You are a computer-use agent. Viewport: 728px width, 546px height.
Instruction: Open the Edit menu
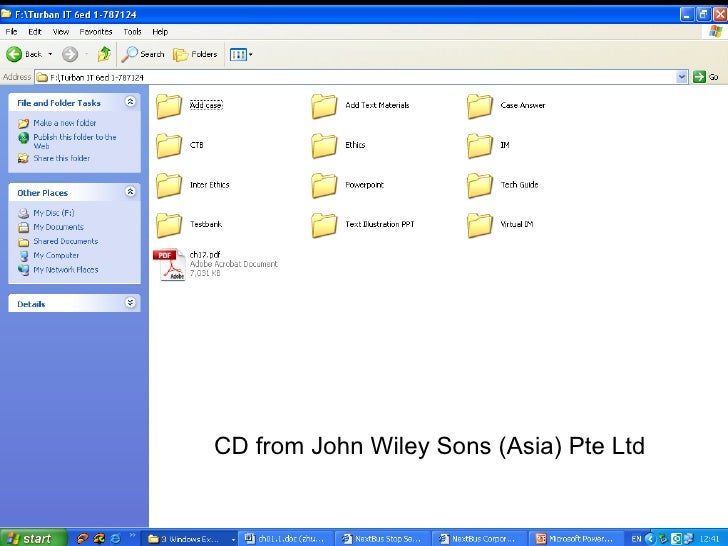click(35, 32)
